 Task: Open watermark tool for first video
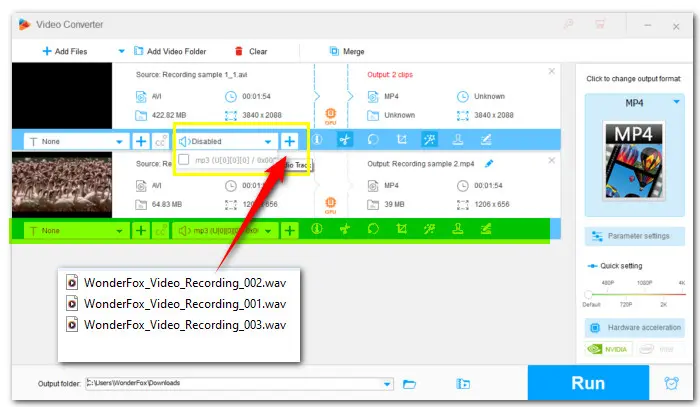tap(458, 140)
